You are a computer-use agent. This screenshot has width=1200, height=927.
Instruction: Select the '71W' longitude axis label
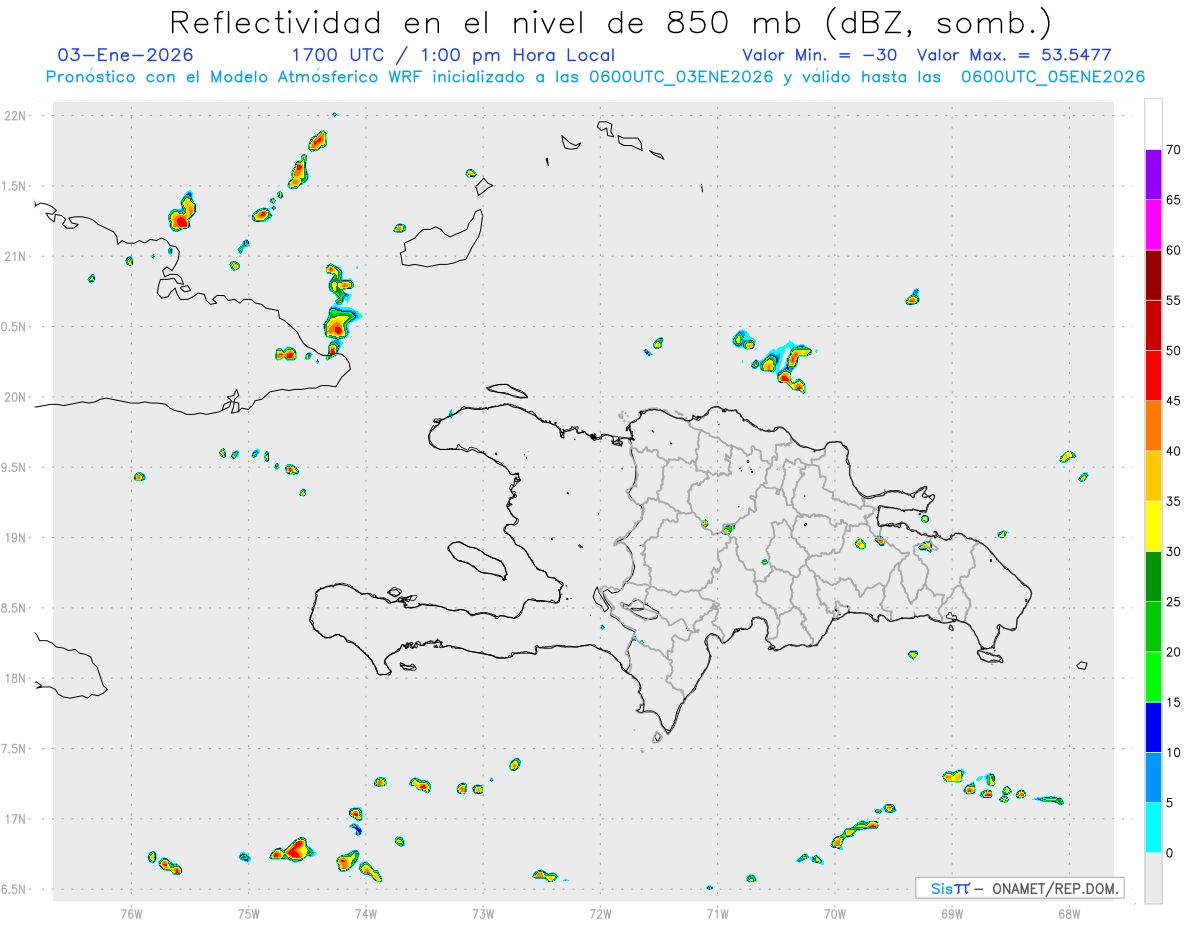click(x=717, y=913)
